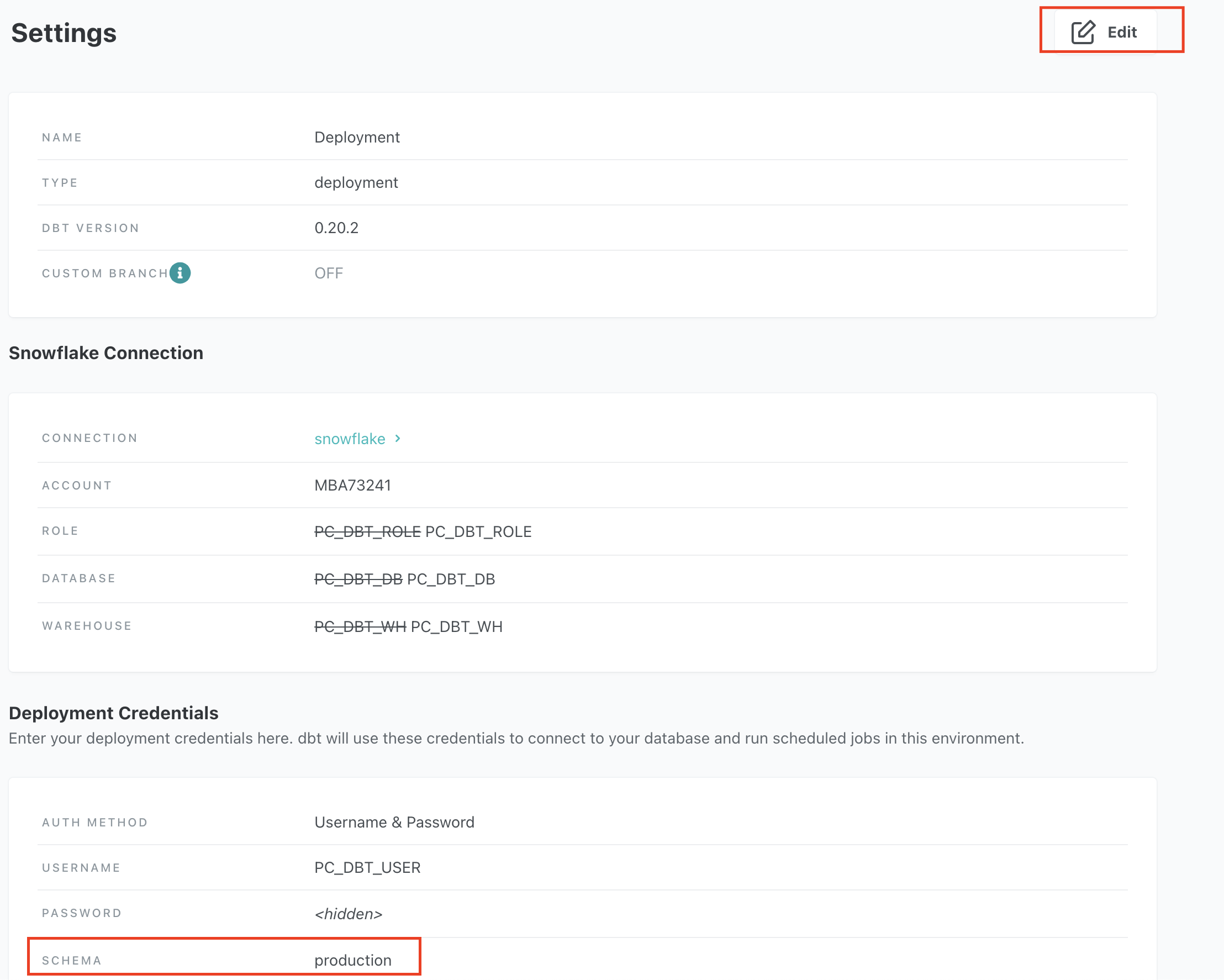The width and height of the screenshot is (1224, 980).
Task: Open the snowflake connection link
Action: [x=350, y=439]
